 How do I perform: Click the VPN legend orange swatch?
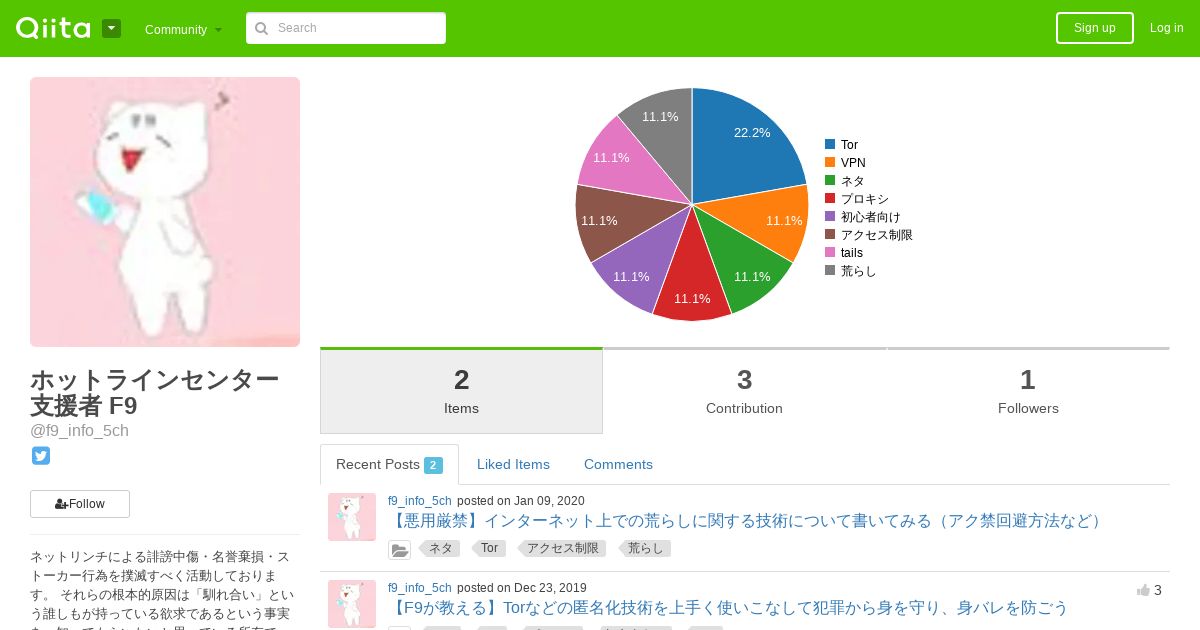830,162
